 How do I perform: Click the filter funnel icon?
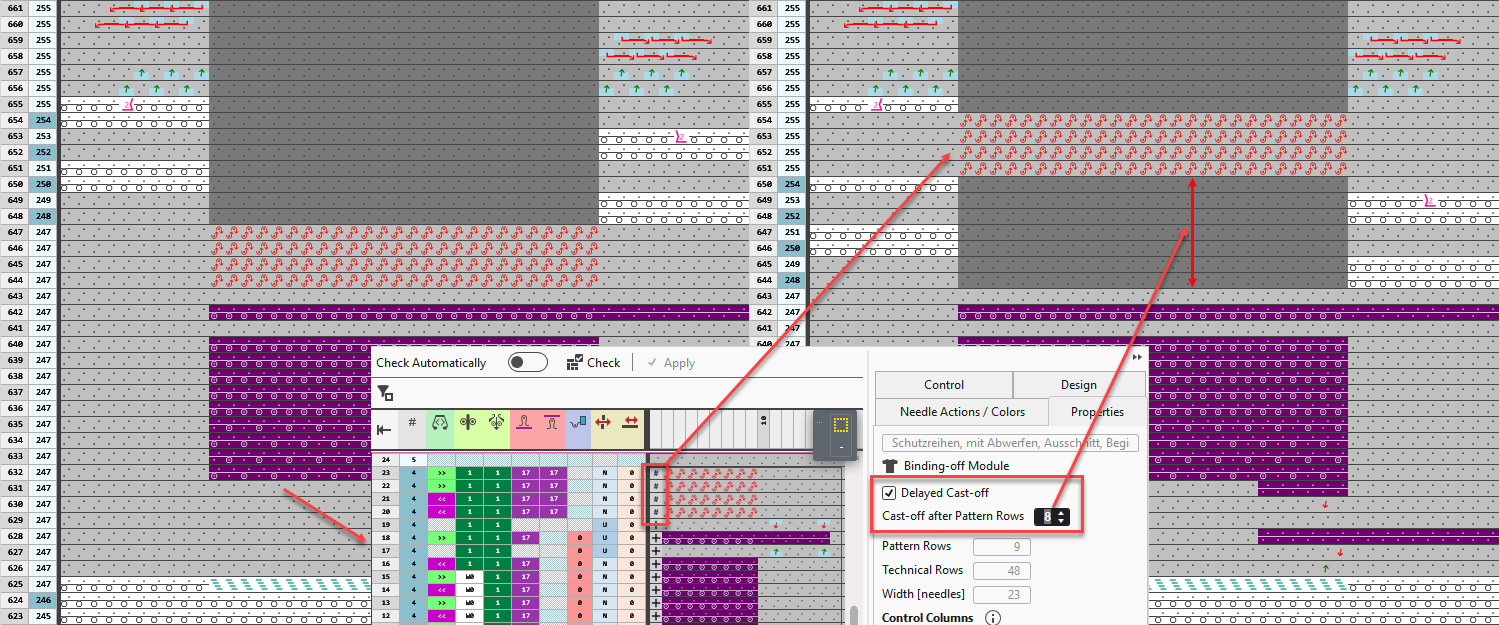(x=384, y=393)
